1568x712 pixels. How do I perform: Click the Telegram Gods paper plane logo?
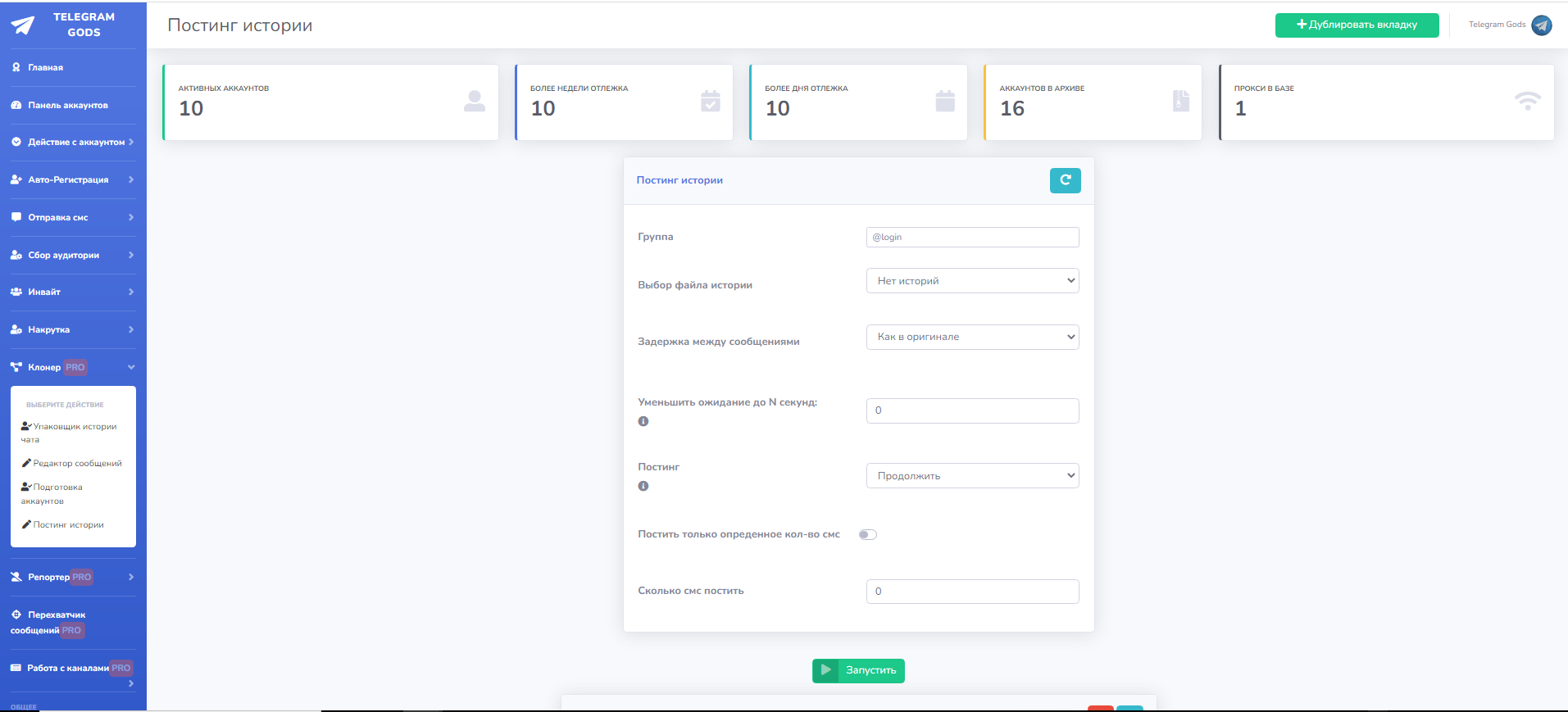click(23, 25)
